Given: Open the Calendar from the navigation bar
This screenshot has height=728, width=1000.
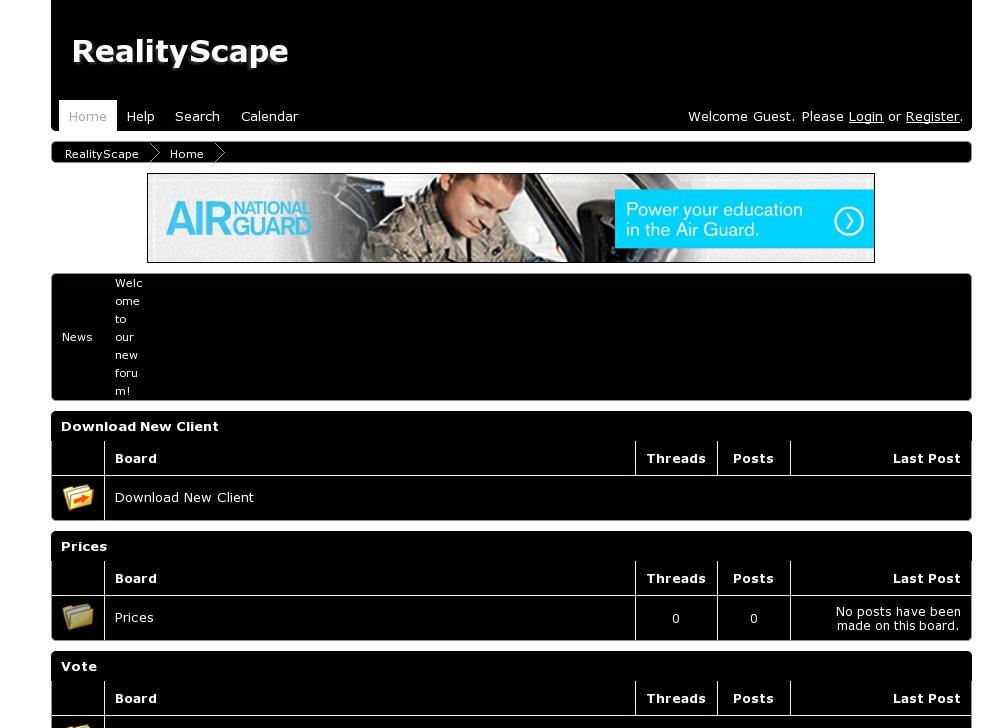Looking at the screenshot, I should [269, 116].
